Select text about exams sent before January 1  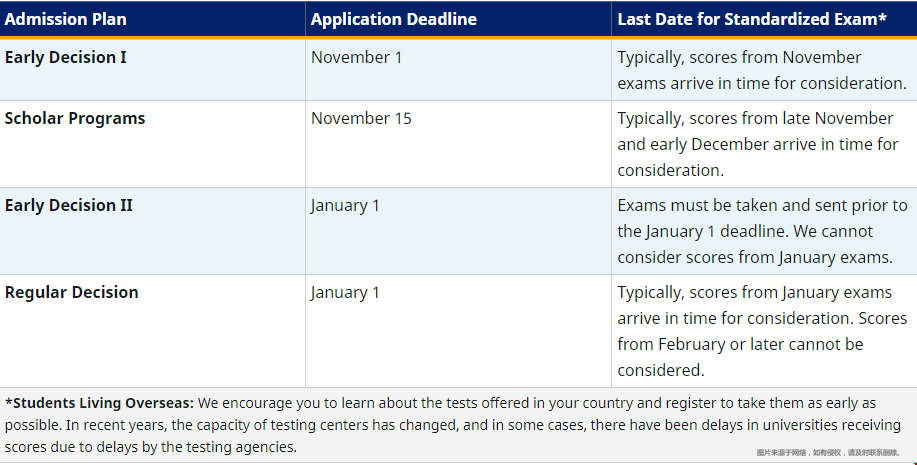[762, 218]
